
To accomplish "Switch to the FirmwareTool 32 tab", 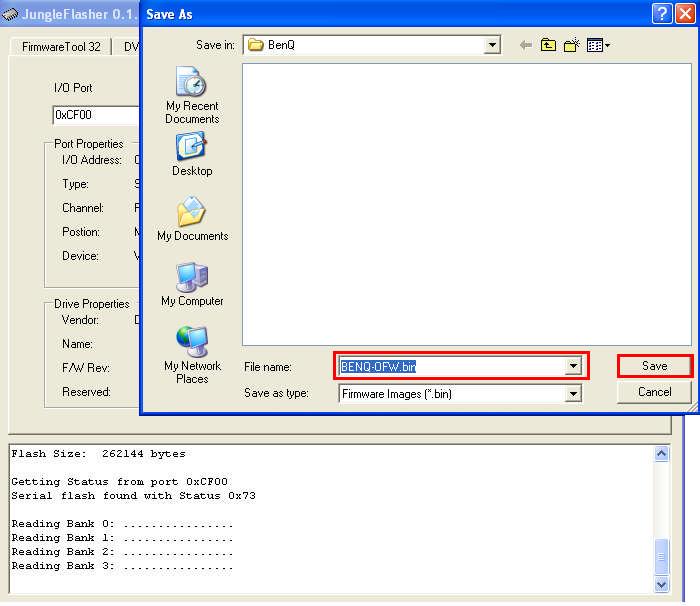I will click(61, 46).
